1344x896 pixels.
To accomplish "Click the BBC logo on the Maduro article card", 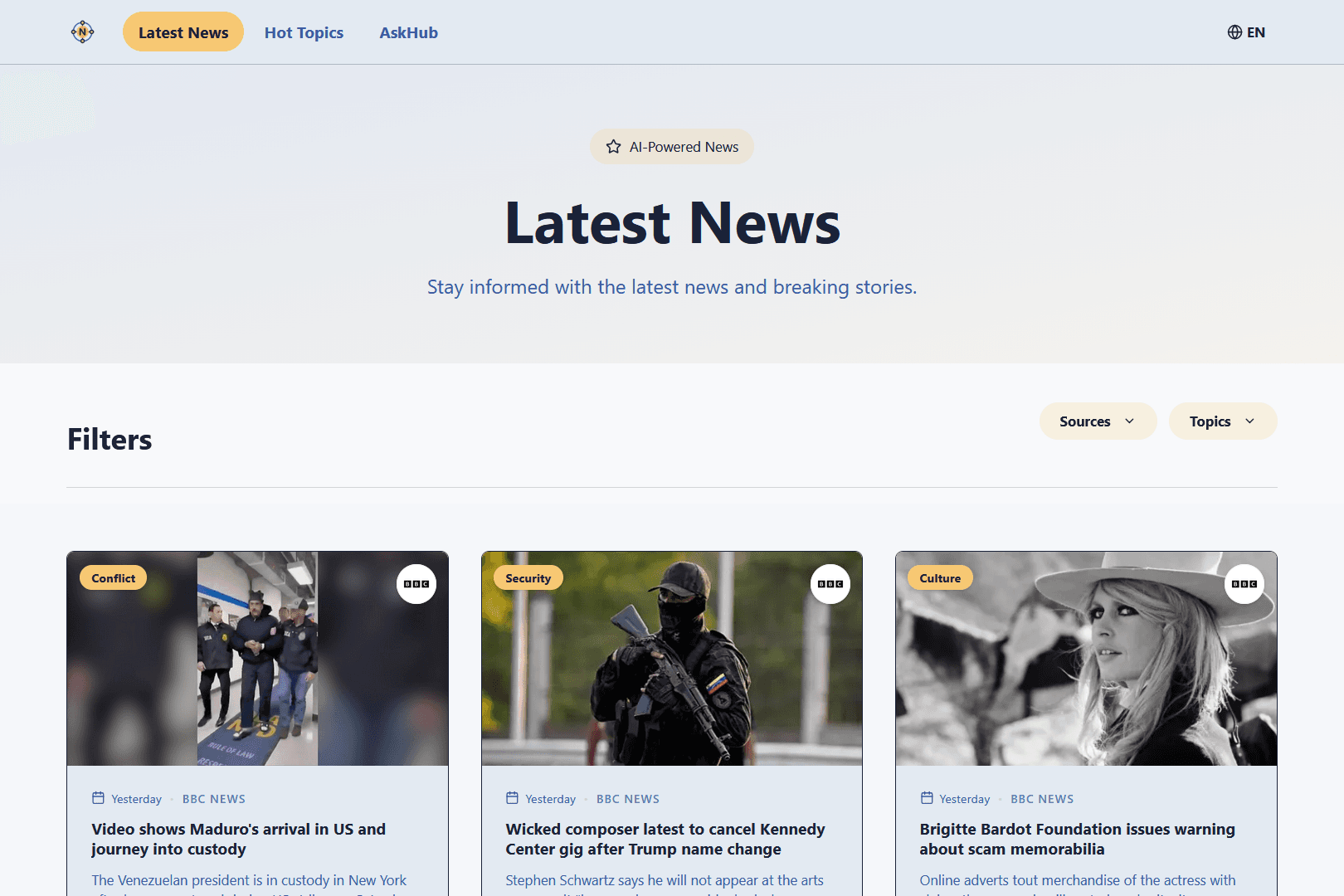I will [x=416, y=584].
